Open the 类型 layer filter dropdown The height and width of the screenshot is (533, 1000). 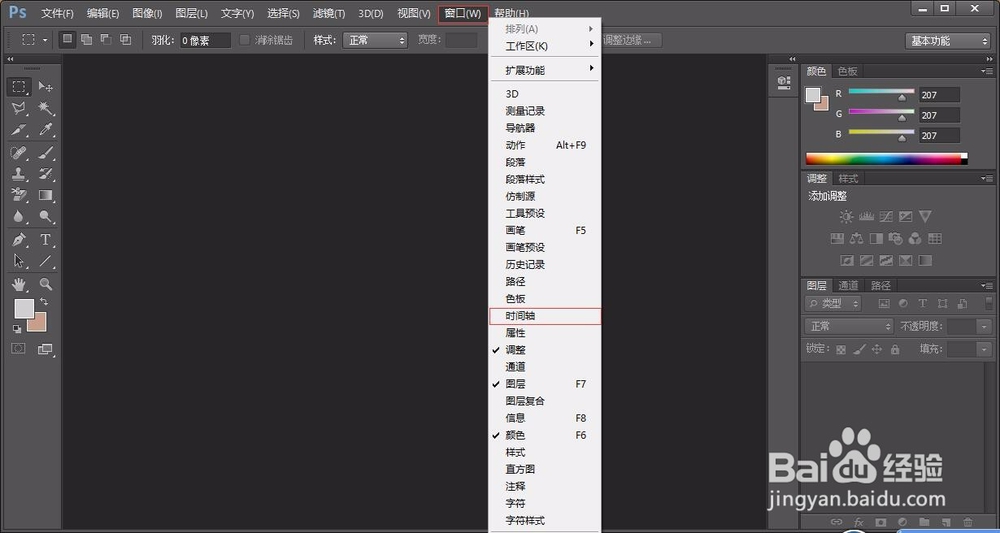point(833,303)
